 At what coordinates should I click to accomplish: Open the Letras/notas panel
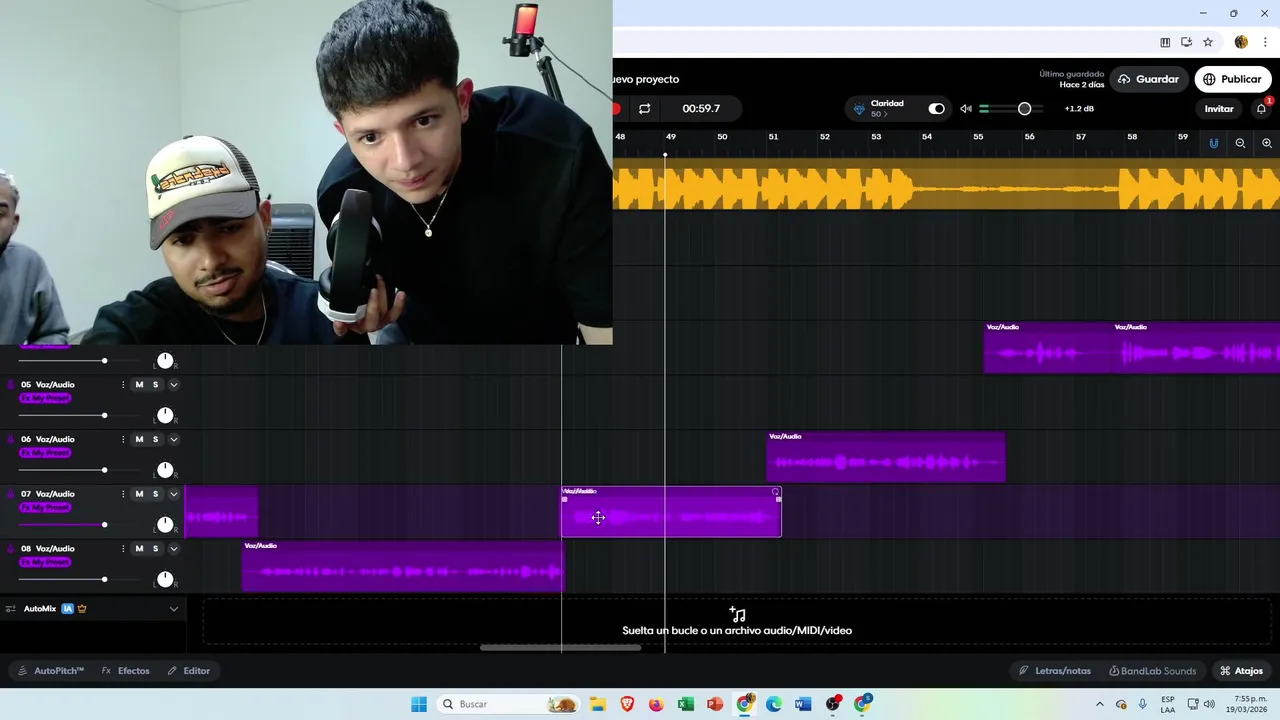click(x=1055, y=671)
